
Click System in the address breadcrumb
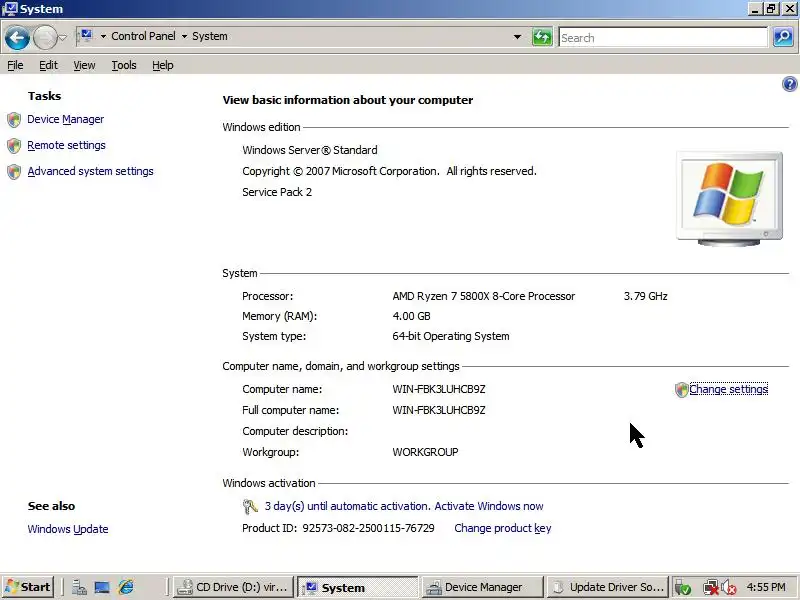pos(210,36)
